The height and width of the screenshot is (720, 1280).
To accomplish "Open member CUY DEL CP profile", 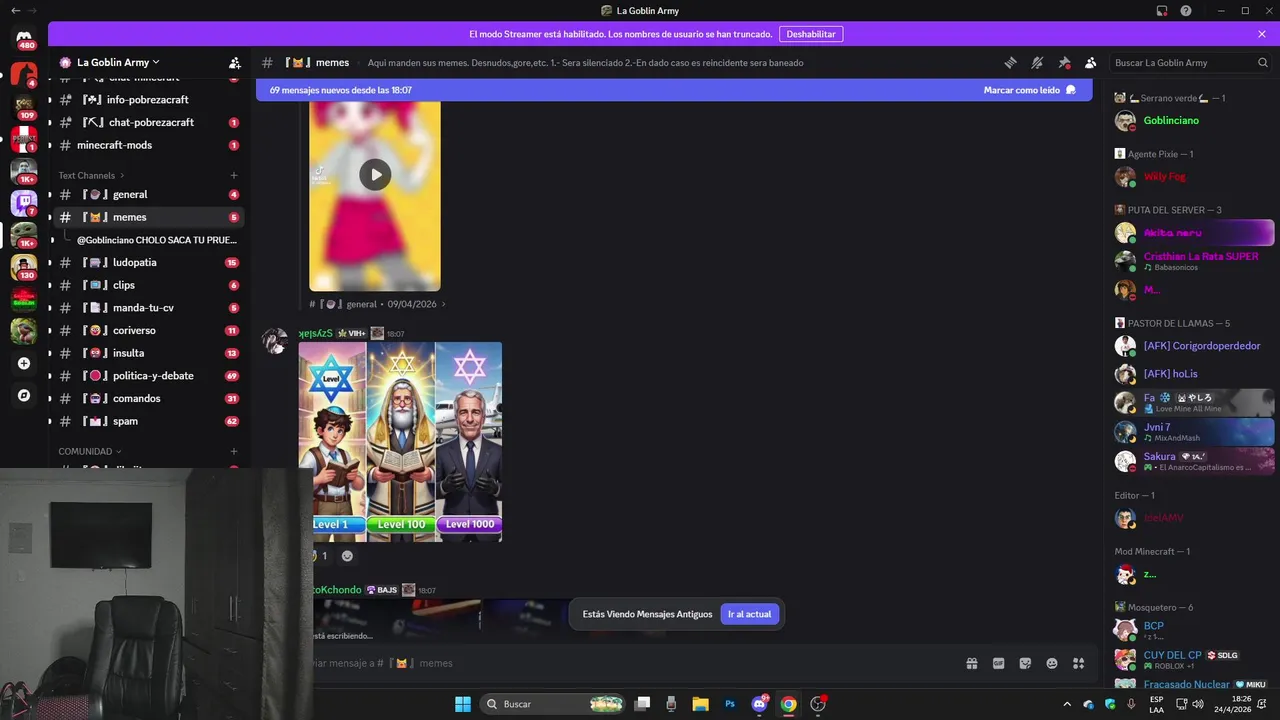I will tap(1193, 660).
